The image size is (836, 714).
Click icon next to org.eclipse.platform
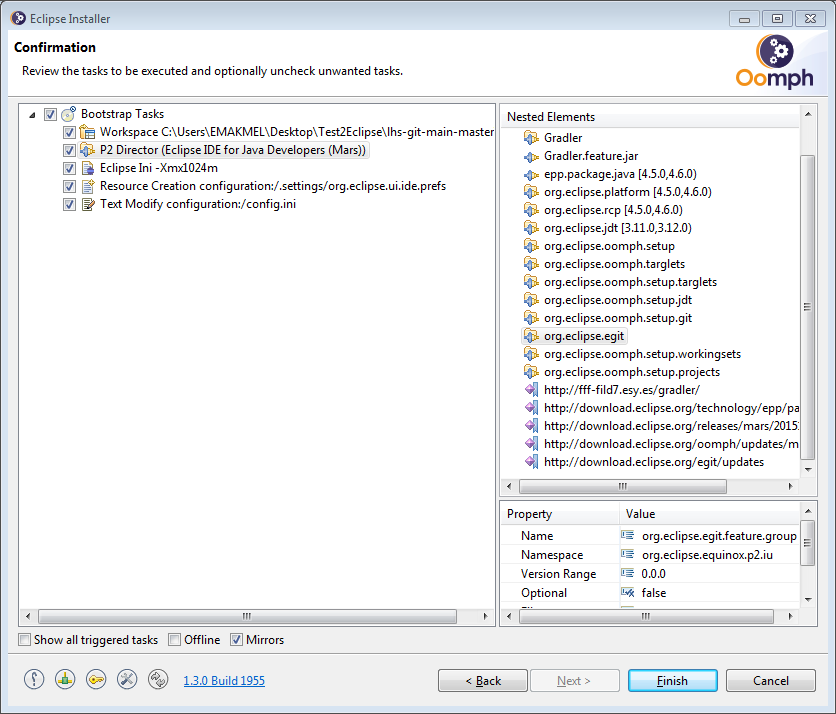click(531, 192)
